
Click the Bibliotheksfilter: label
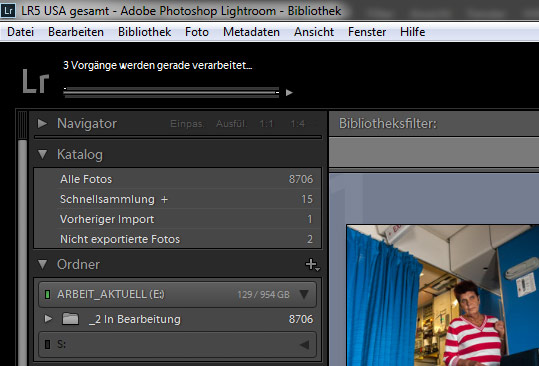click(x=388, y=123)
